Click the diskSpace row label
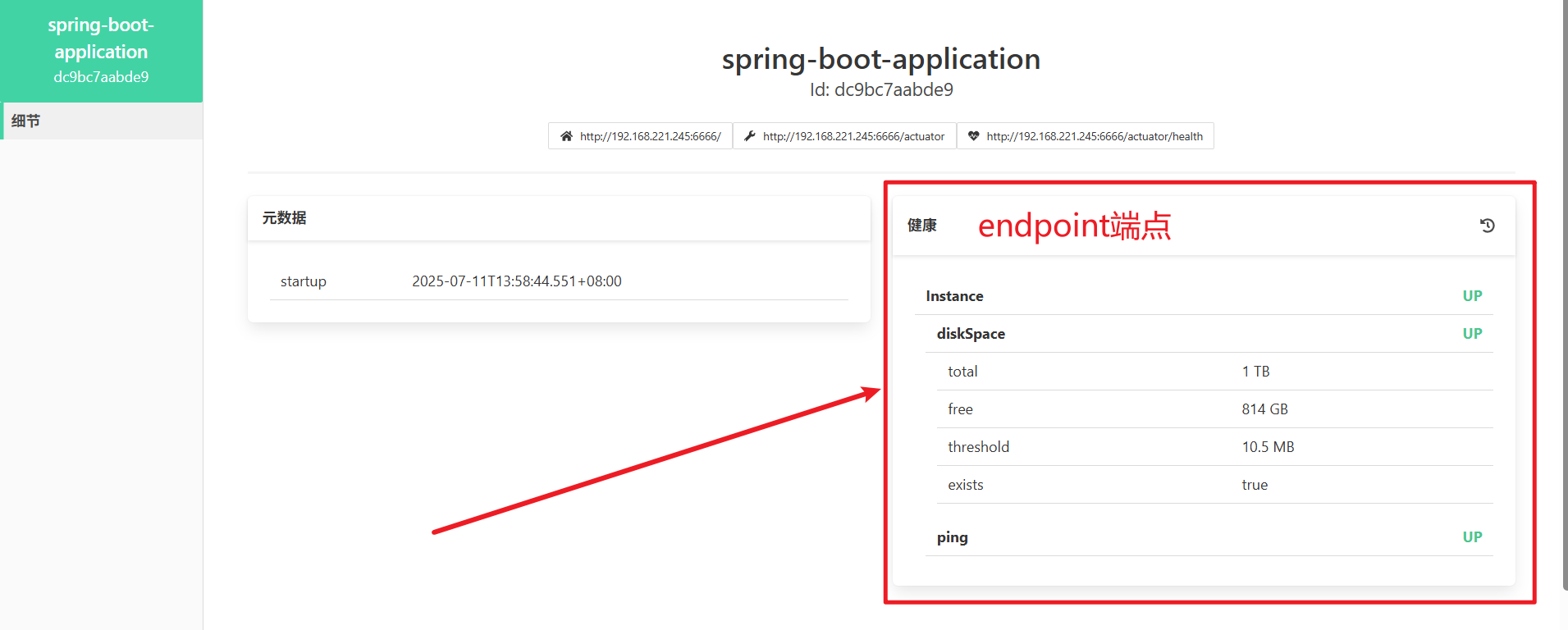The height and width of the screenshot is (630, 1568). [971, 334]
